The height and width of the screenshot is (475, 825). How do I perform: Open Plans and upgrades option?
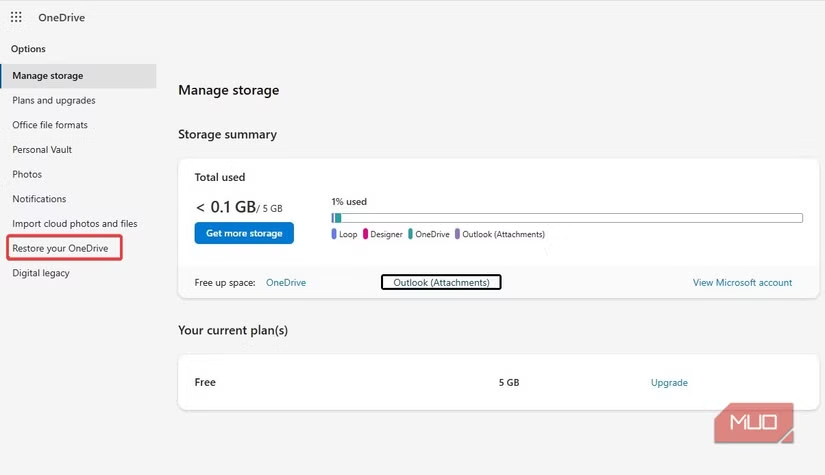(54, 100)
